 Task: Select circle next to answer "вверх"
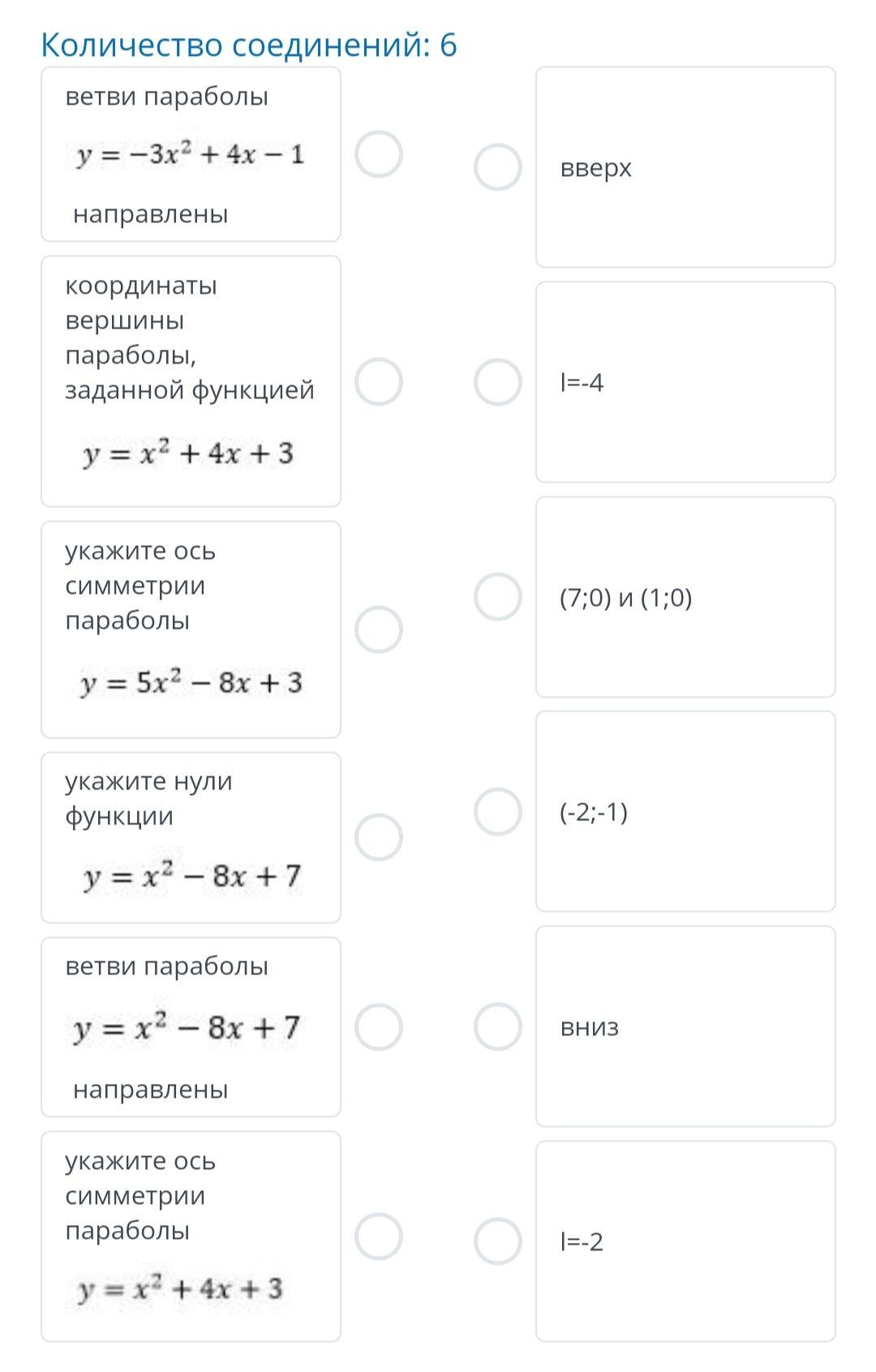point(497,167)
